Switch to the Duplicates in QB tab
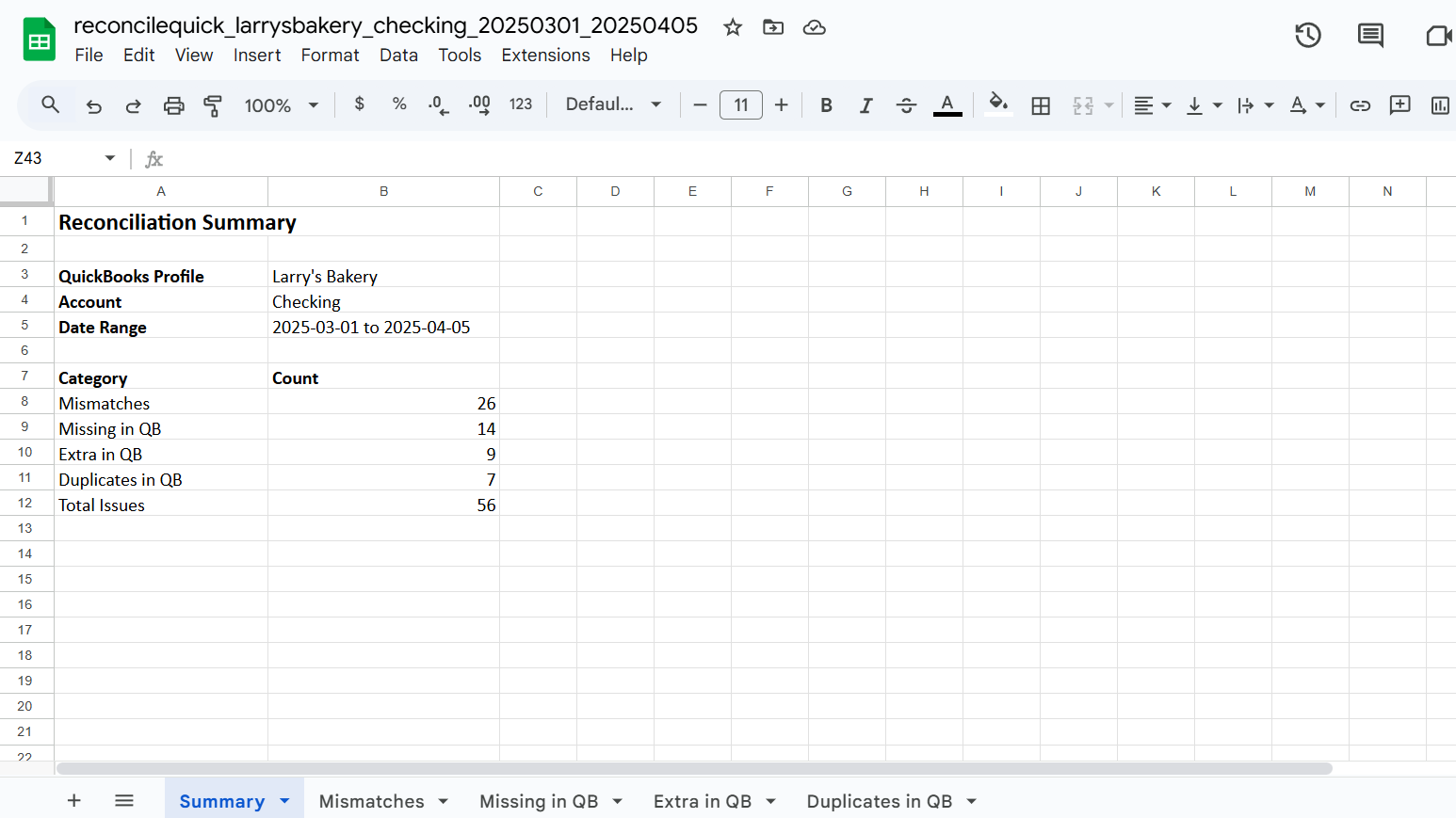This screenshot has height=818, width=1456. [x=880, y=801]
